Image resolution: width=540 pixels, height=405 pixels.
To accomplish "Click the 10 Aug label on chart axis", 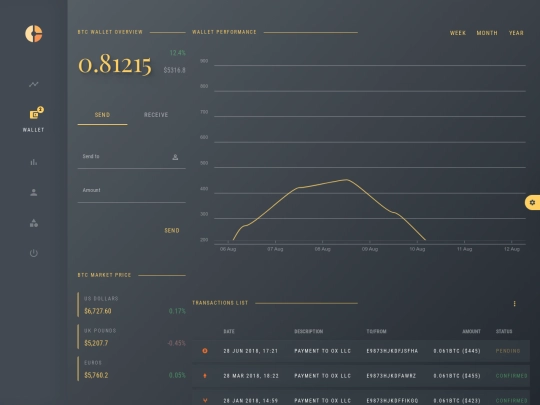I will [417, 249].
